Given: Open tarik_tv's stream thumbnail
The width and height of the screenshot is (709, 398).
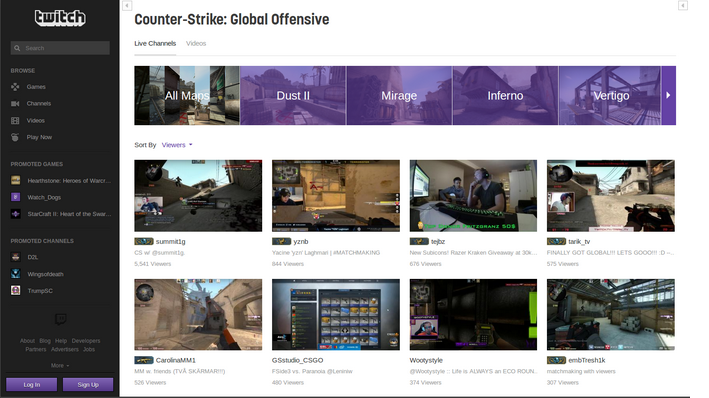Looking at the screenshot, I should click(x=611, y=195).
